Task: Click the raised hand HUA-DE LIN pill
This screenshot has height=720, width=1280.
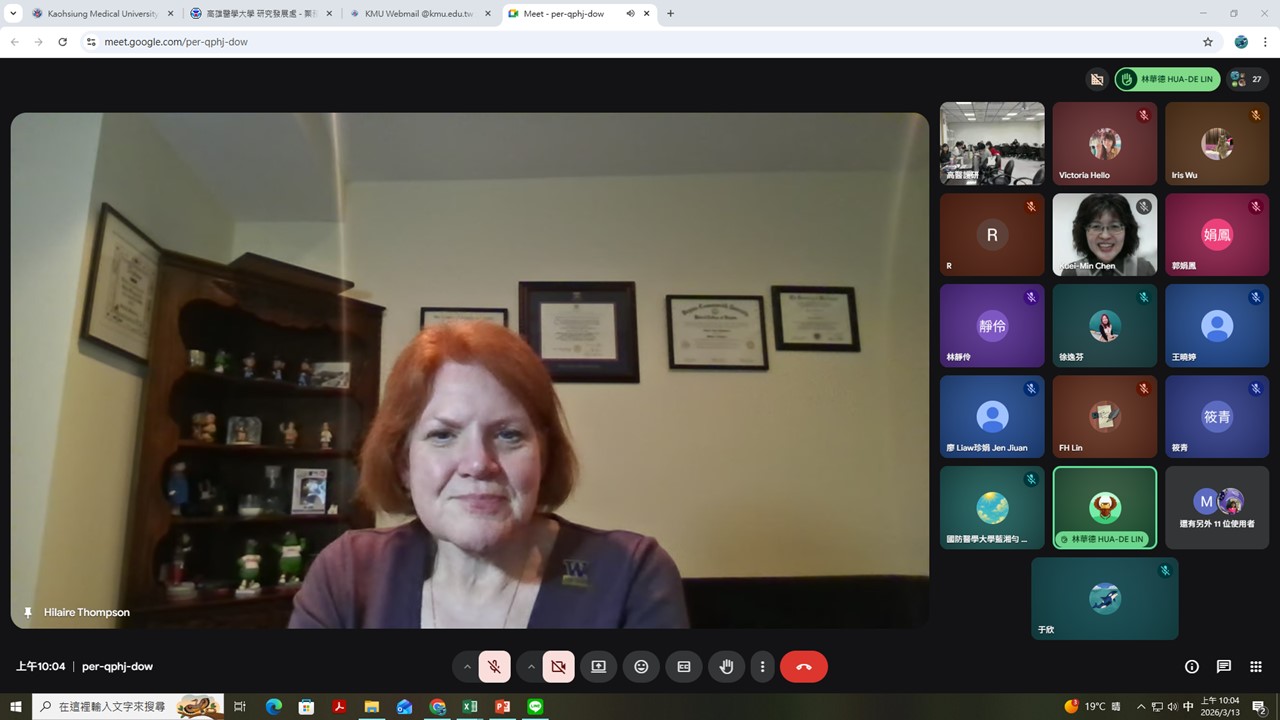Action: point(1167,79)
